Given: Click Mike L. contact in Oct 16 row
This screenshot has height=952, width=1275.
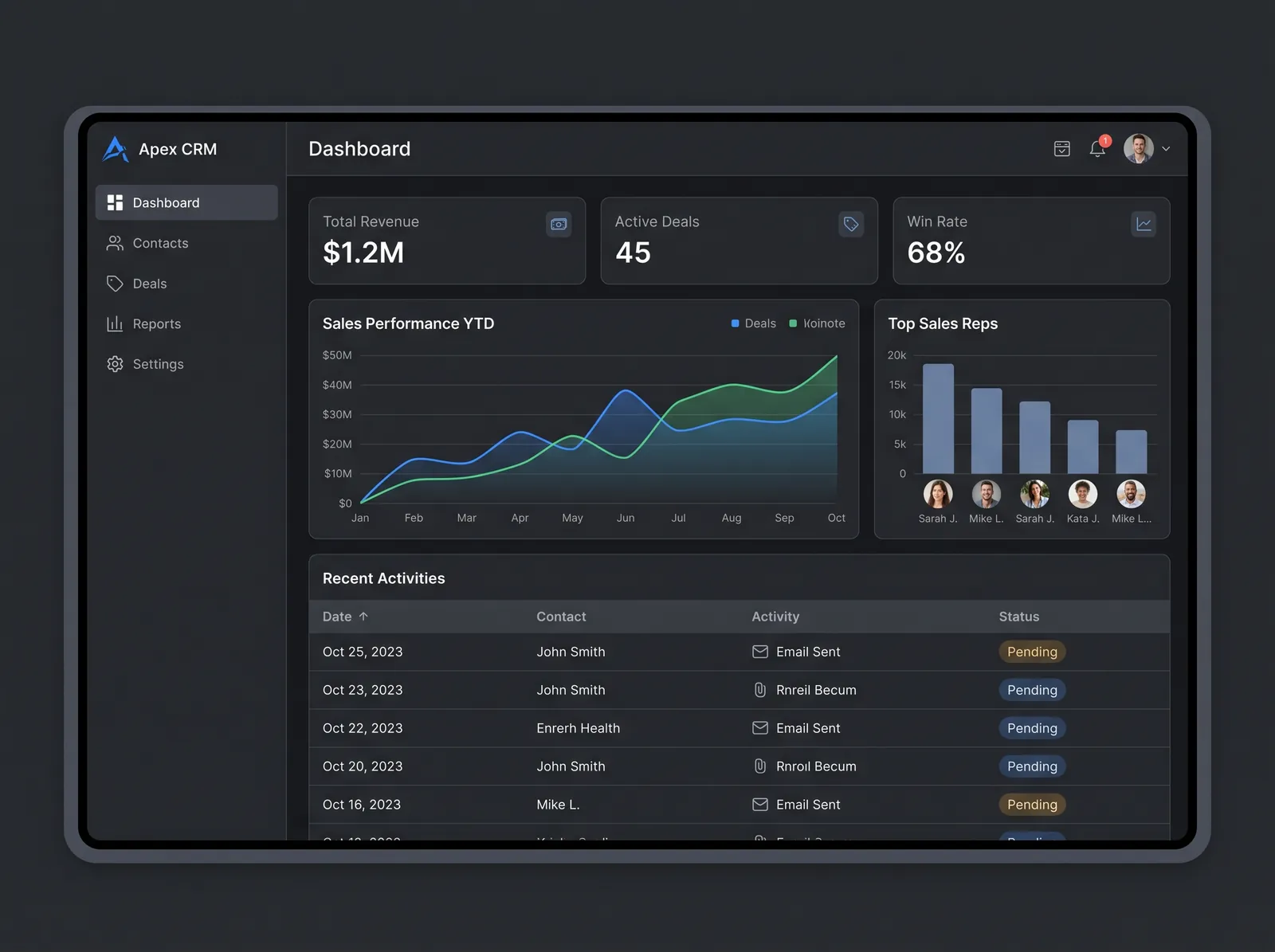Looking at the screenshot, I should [x=558, y=805].
